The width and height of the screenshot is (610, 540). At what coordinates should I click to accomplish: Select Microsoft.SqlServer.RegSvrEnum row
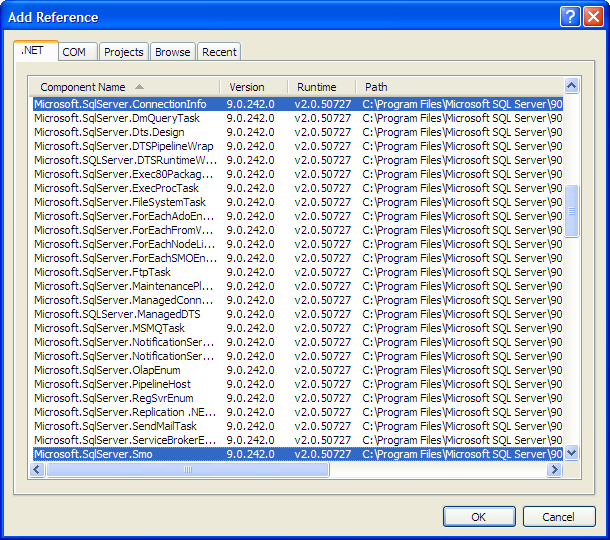pyautogui.click(x=298, y=398)
